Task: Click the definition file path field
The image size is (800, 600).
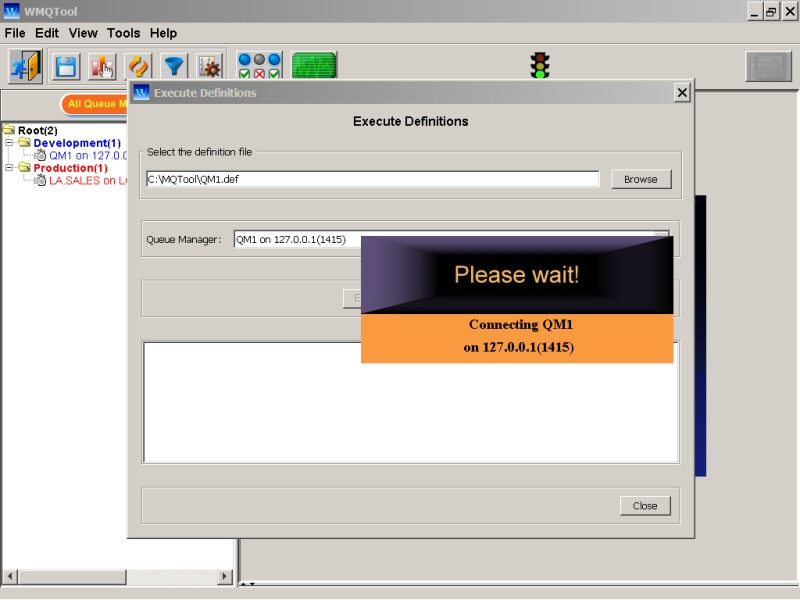Action: coord(372,179)
